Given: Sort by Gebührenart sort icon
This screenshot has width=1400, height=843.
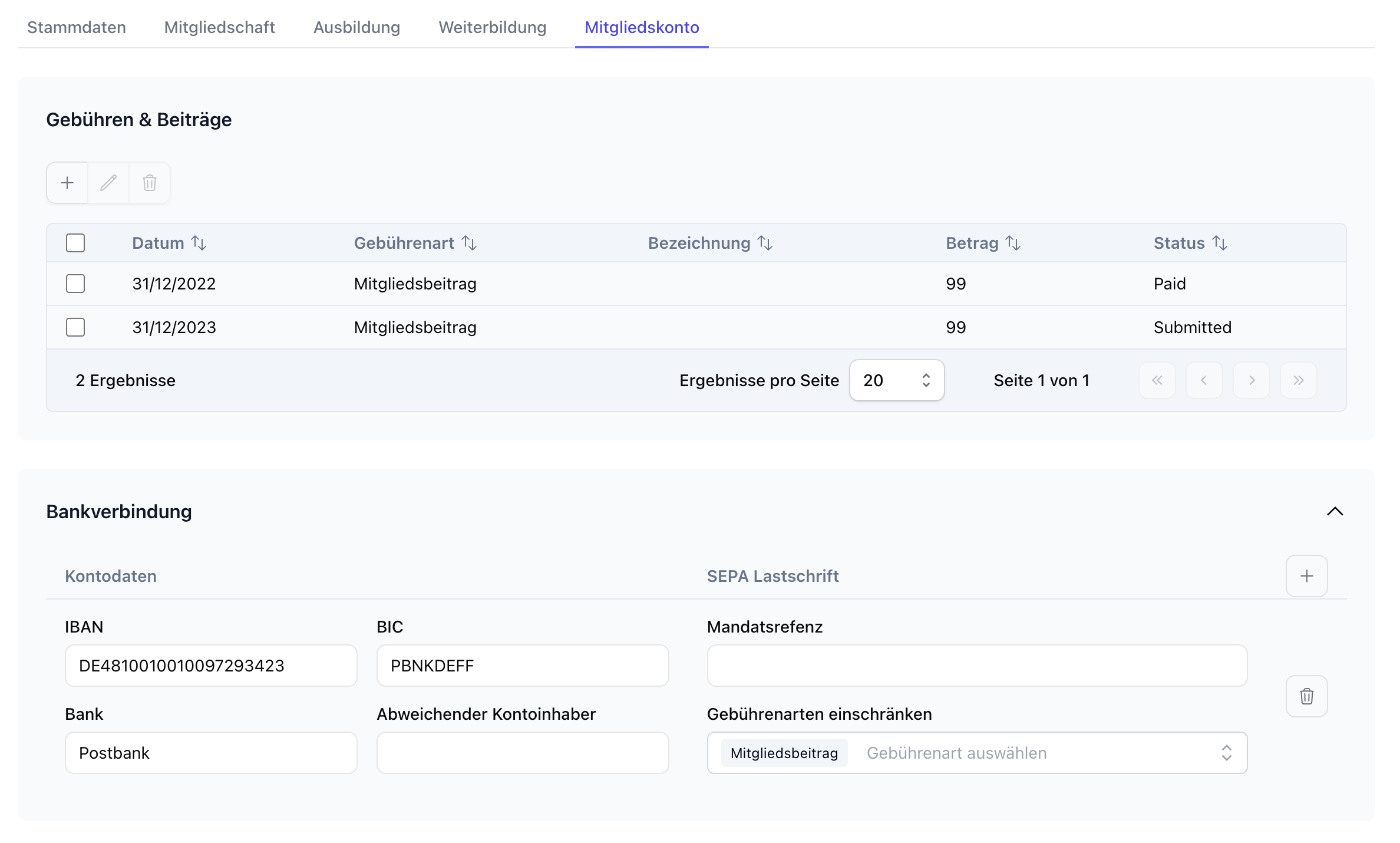Looking at the screenshot, I should (x=469, y=243).
